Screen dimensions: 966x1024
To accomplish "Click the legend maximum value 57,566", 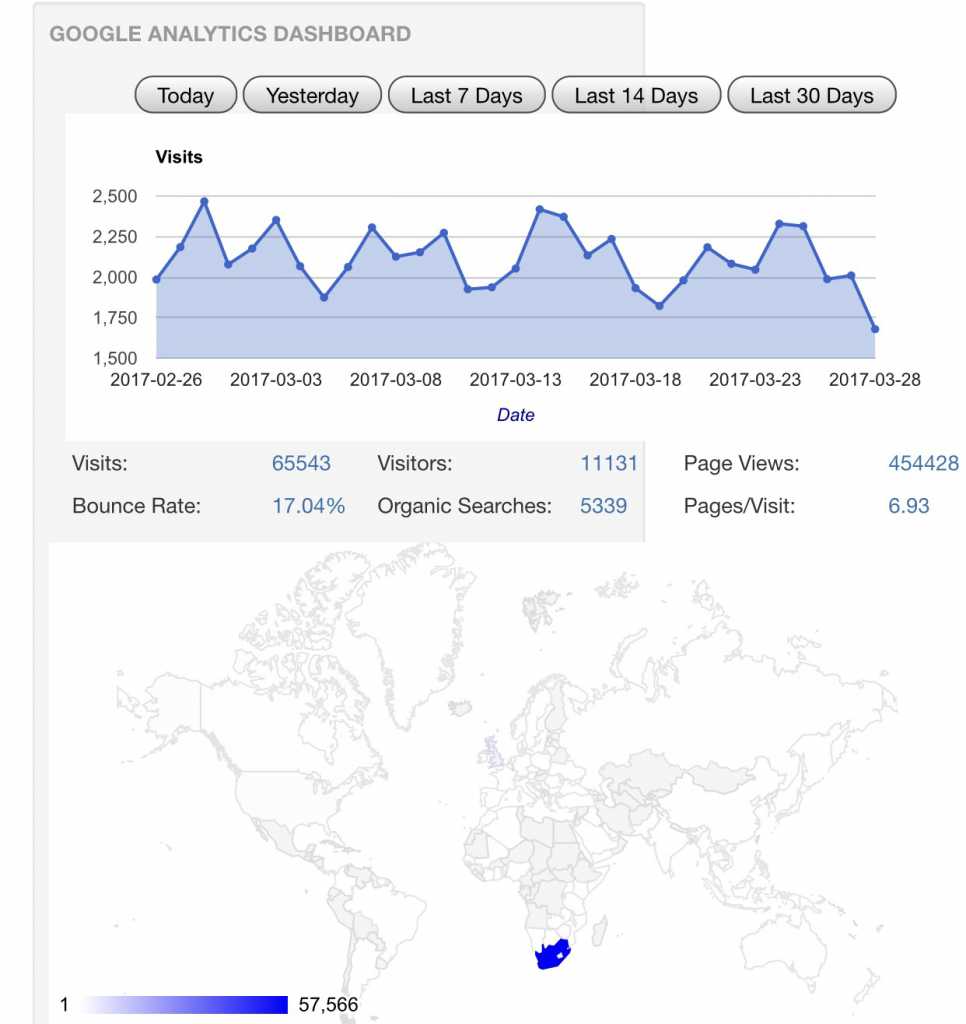I will [328, 1004].
